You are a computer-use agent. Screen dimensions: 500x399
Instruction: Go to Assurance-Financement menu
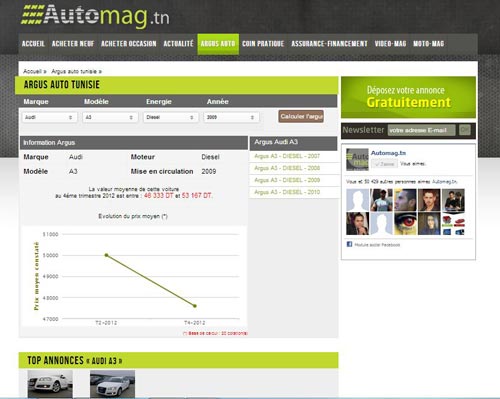pos(329,44)
